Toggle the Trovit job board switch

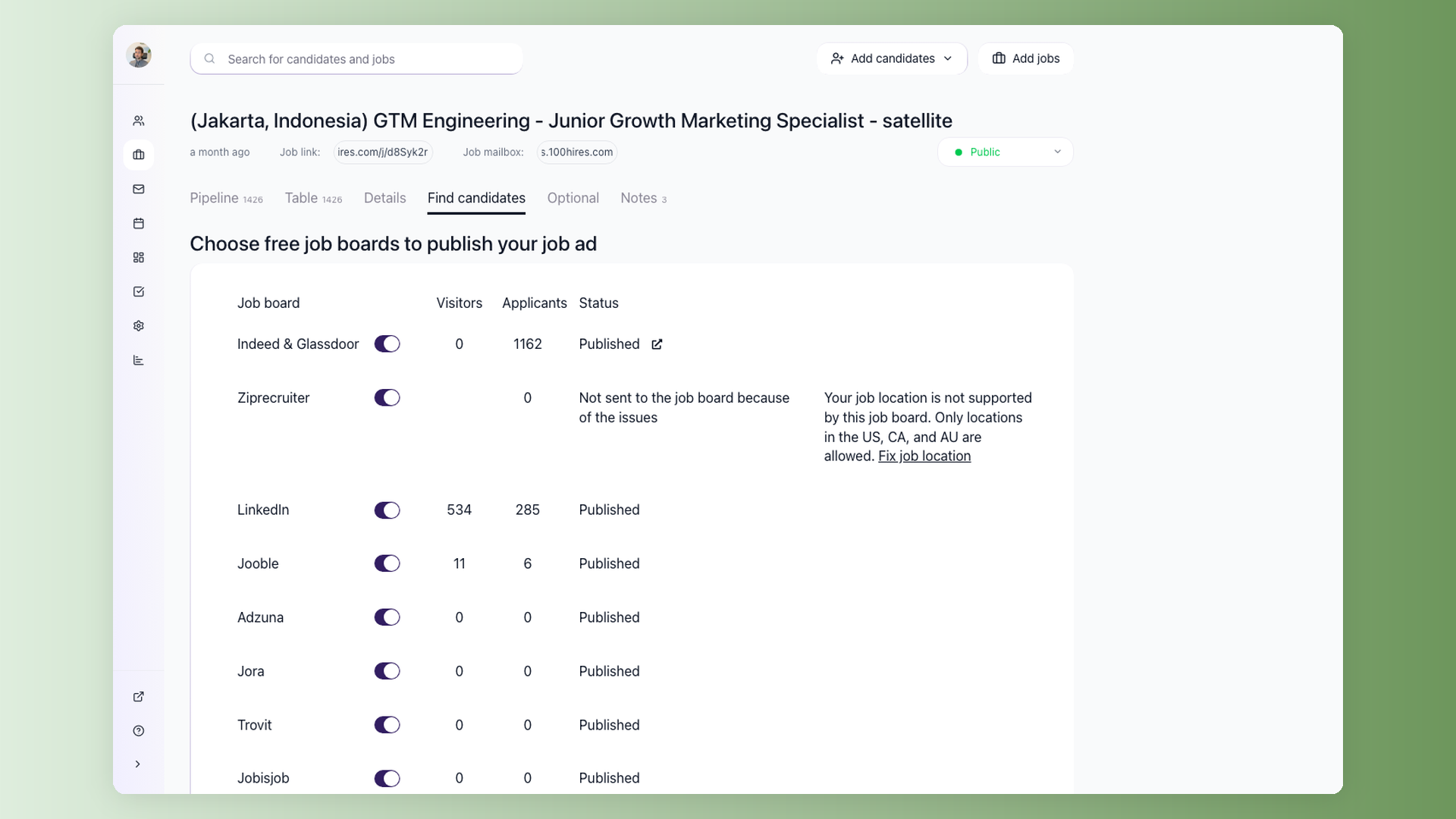coord(387,725)
